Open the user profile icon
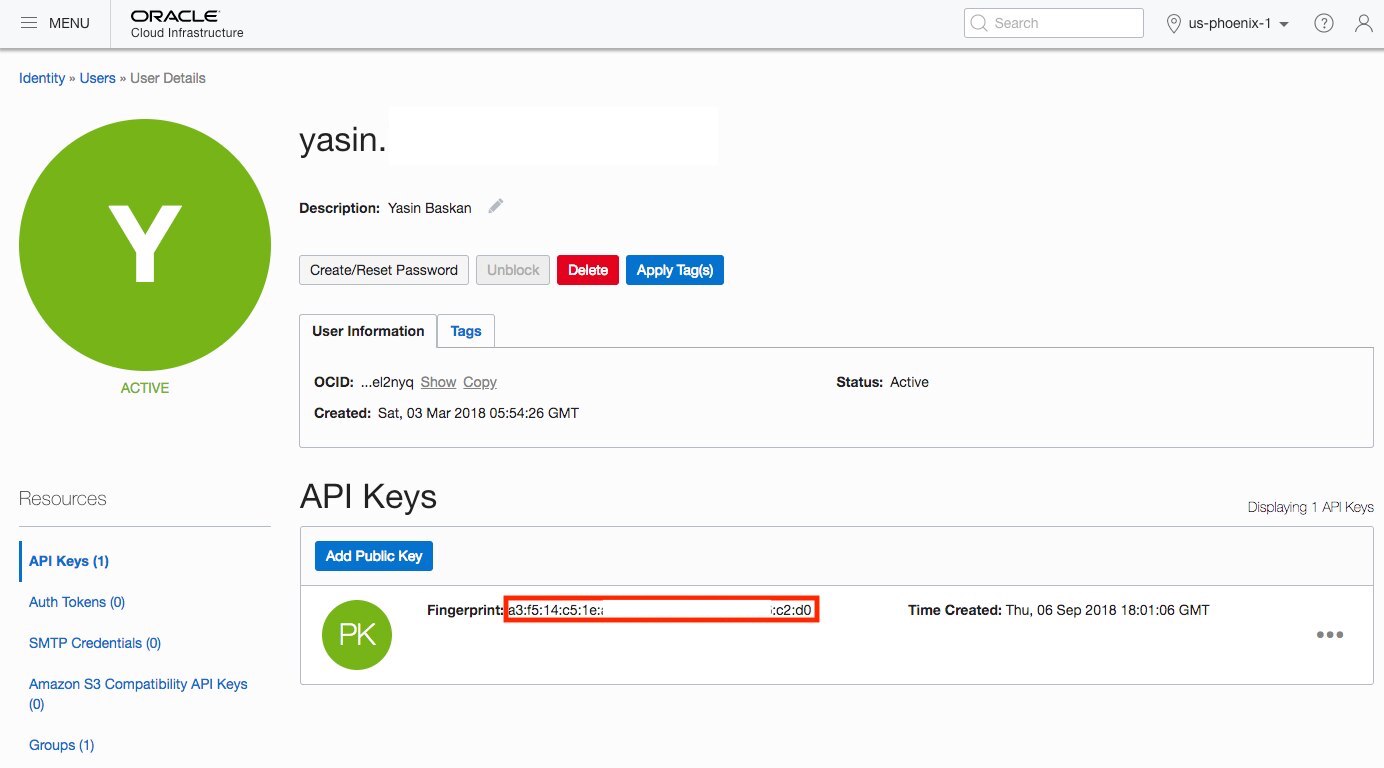The height and width of the screenshot is (768, 1384). pyautogui.click(x=1364, y=23)
